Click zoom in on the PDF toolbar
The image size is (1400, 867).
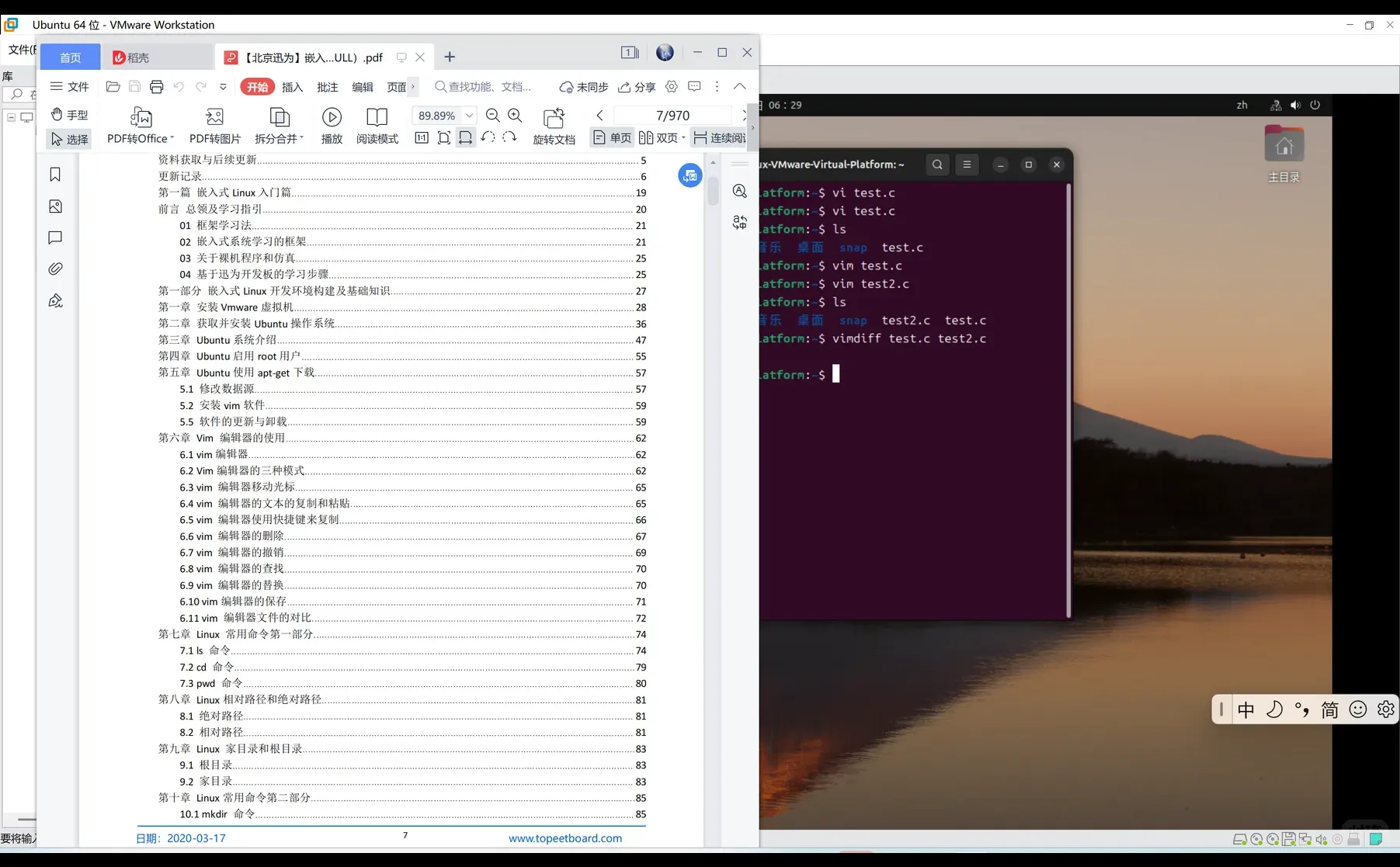(x=516, y=115)
